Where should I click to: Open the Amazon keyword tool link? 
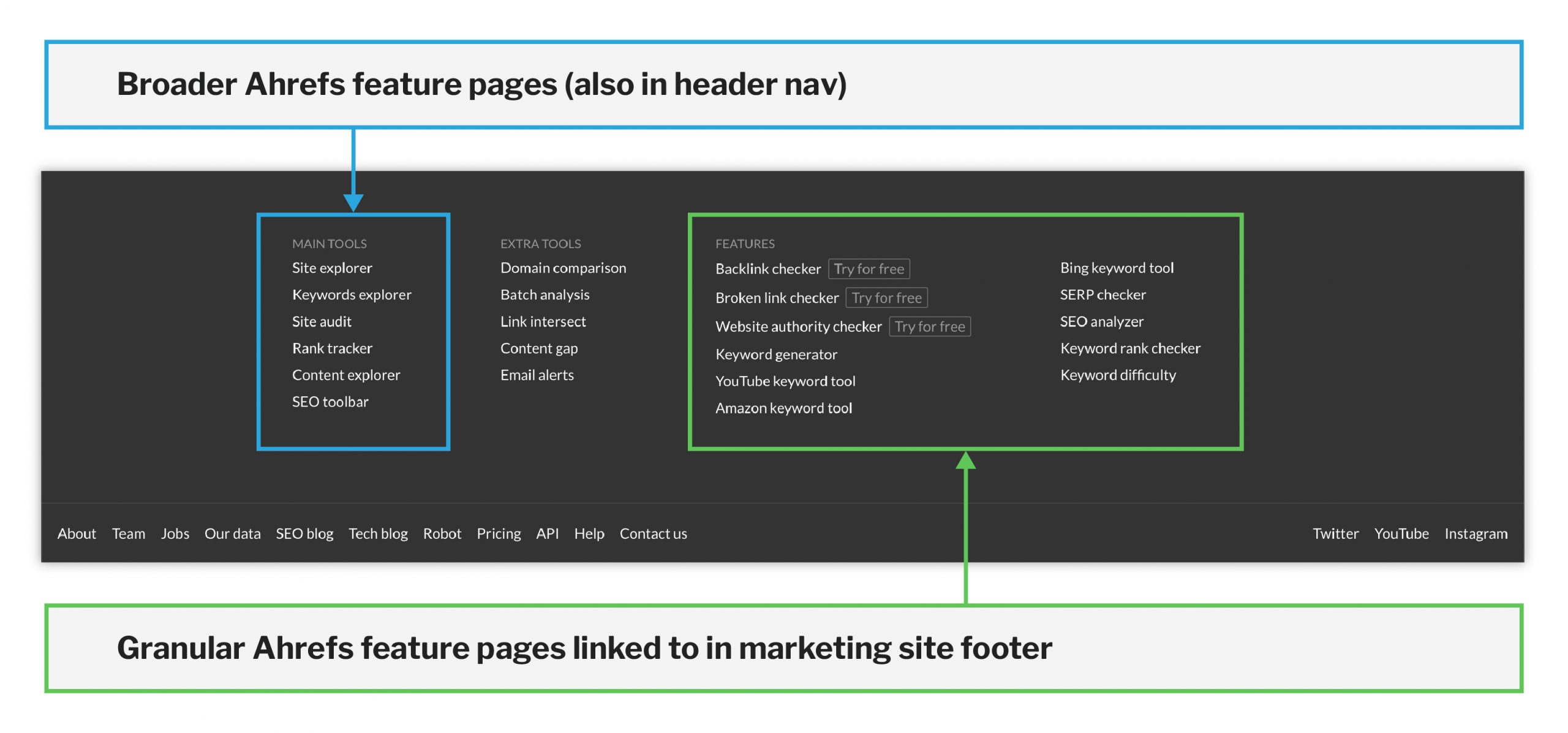pyautogui.click(x=783, y=408)
